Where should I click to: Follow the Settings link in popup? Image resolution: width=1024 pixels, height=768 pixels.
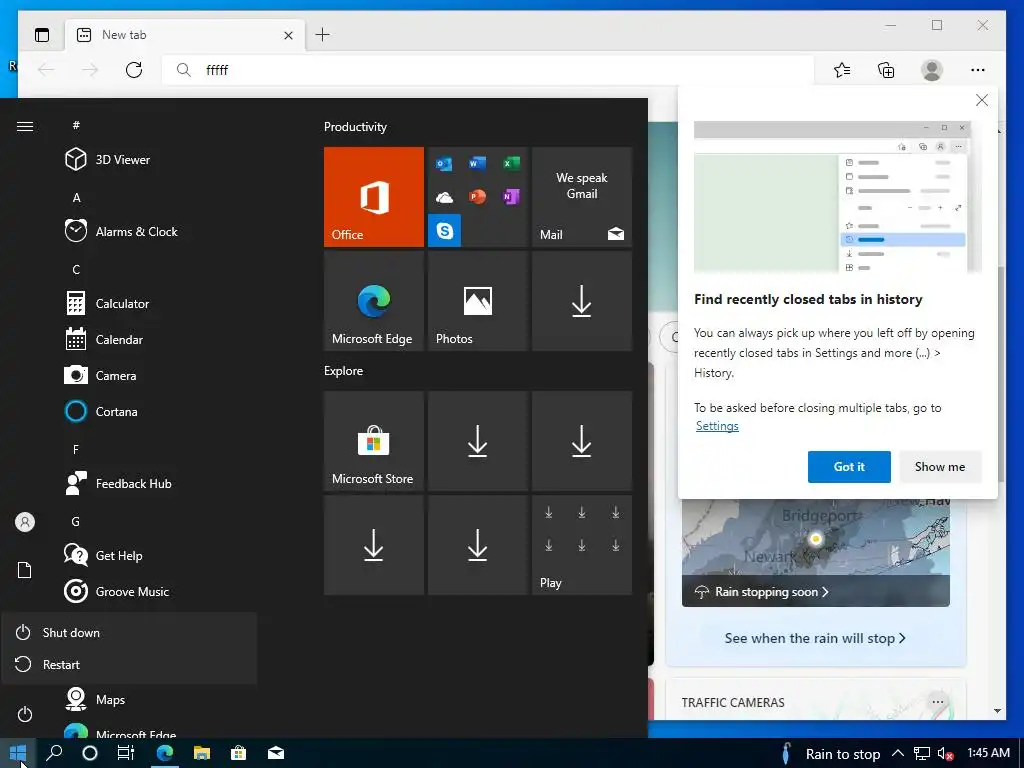click(x=717, y=426)
